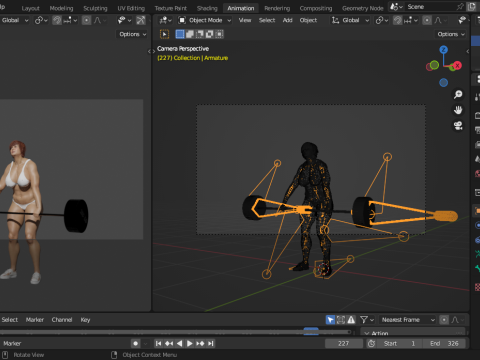Open the dope sheet Channel menu
The image size is (480, 360).
click(x=62, y=320)
